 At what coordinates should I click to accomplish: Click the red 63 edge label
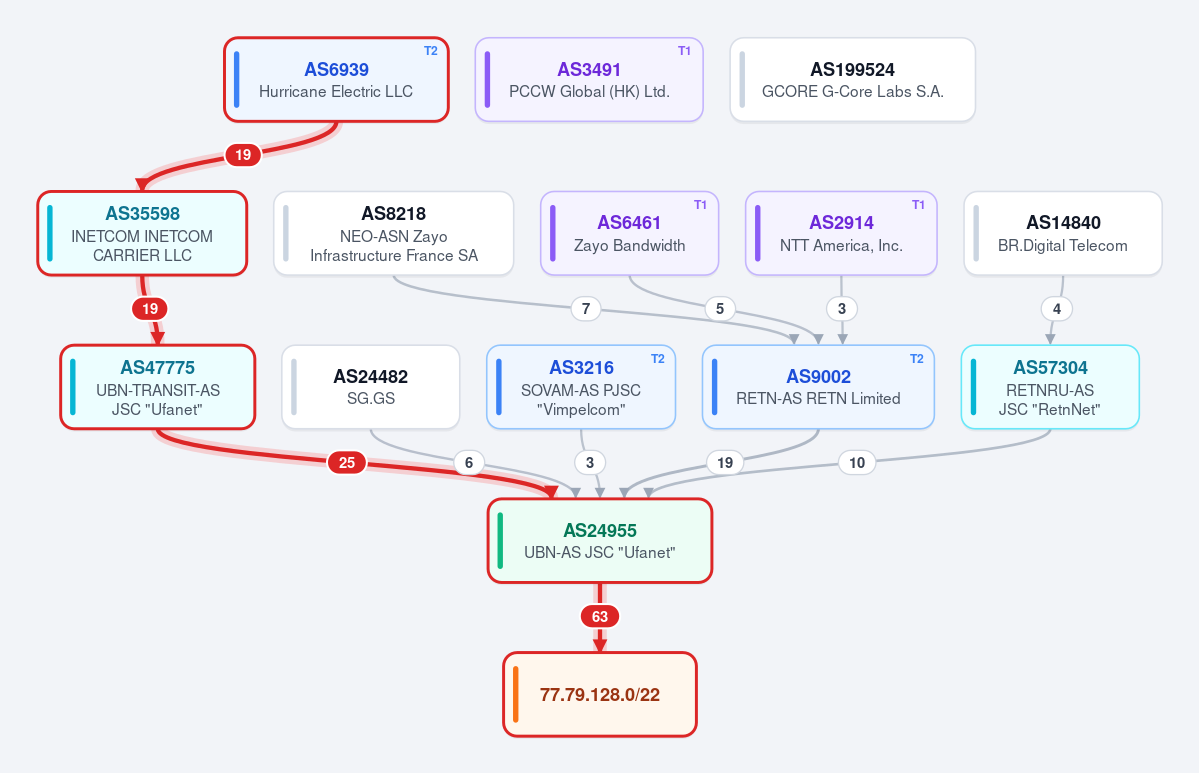tap(600, 616)
